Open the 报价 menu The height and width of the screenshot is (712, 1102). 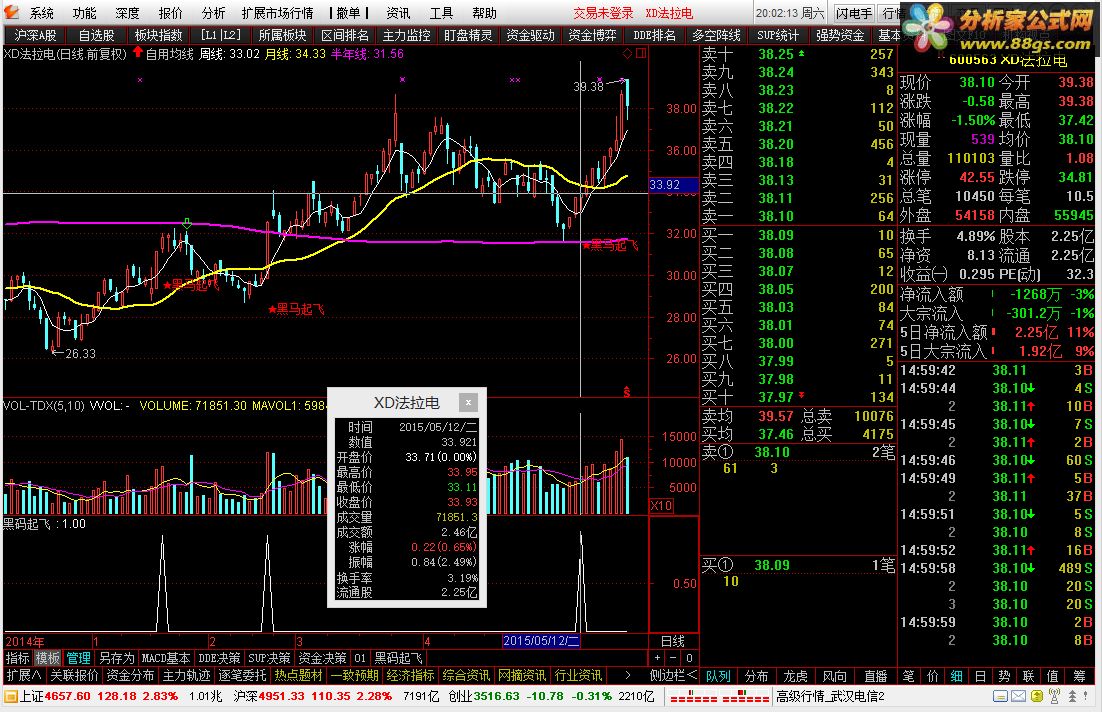coord(170,13)
